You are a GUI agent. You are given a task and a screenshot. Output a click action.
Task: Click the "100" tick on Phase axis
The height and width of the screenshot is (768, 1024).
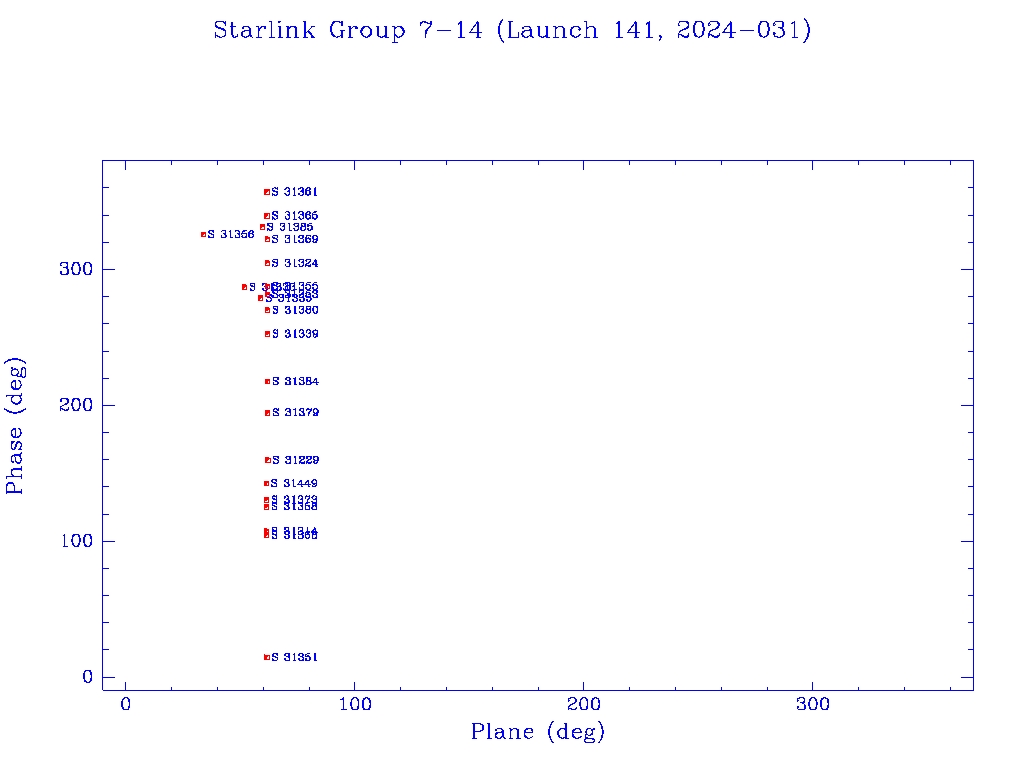pyautogui.click(x=76, y=541)
